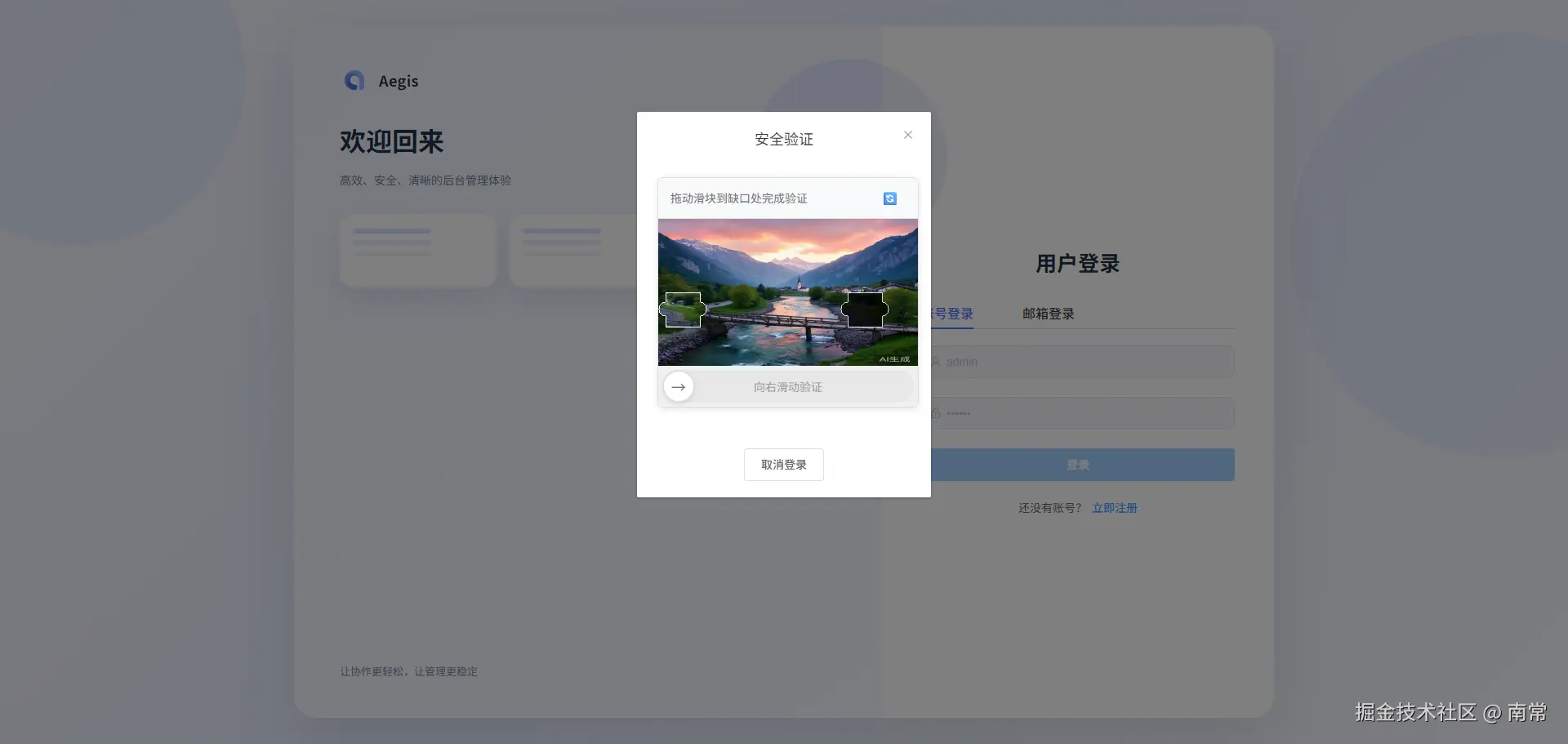Click the 欢迎回来 heading
This screenshot has height=744, width=1568.
click(x=392, y=142)
